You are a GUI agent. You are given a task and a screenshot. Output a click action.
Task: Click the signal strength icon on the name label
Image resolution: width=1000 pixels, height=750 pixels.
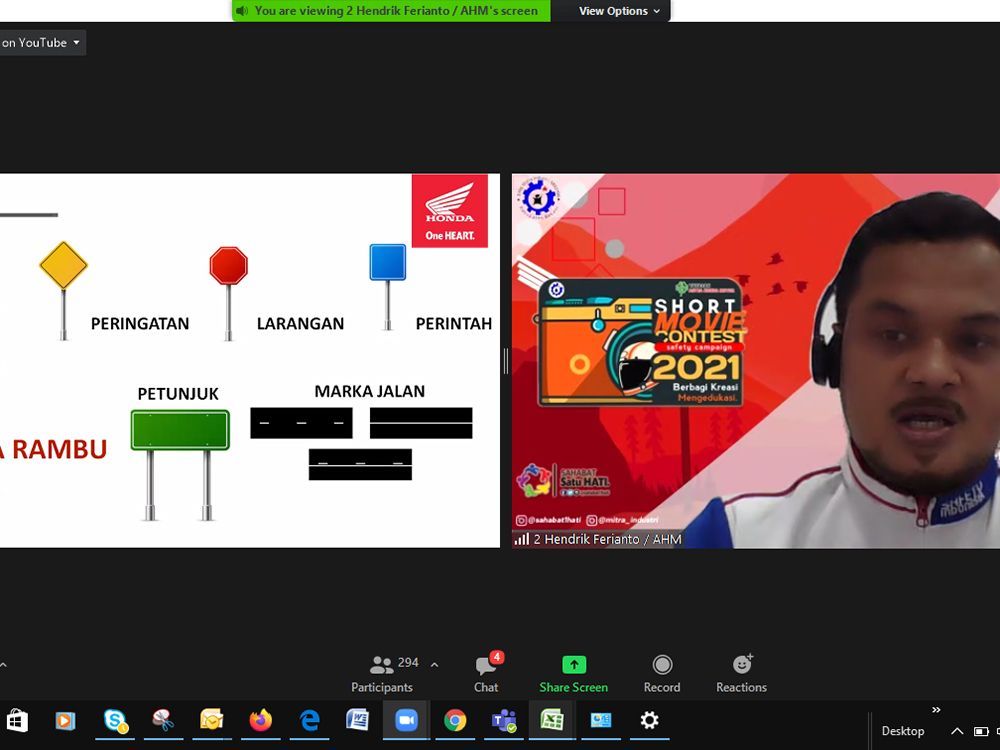pos(522,540)
